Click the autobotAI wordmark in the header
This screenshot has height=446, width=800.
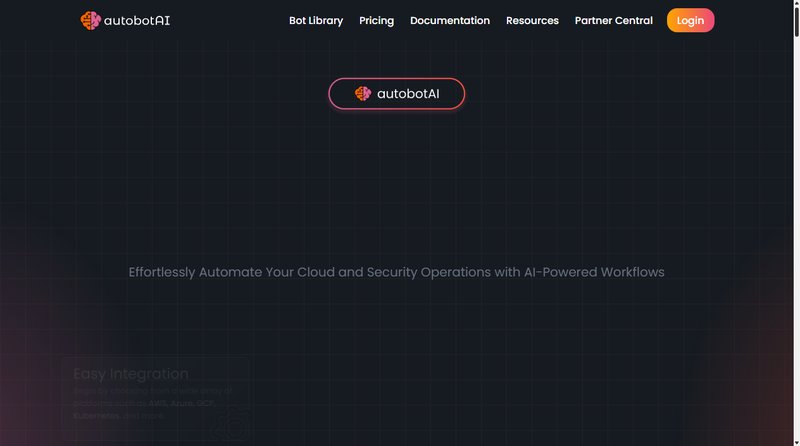(137, 20)
